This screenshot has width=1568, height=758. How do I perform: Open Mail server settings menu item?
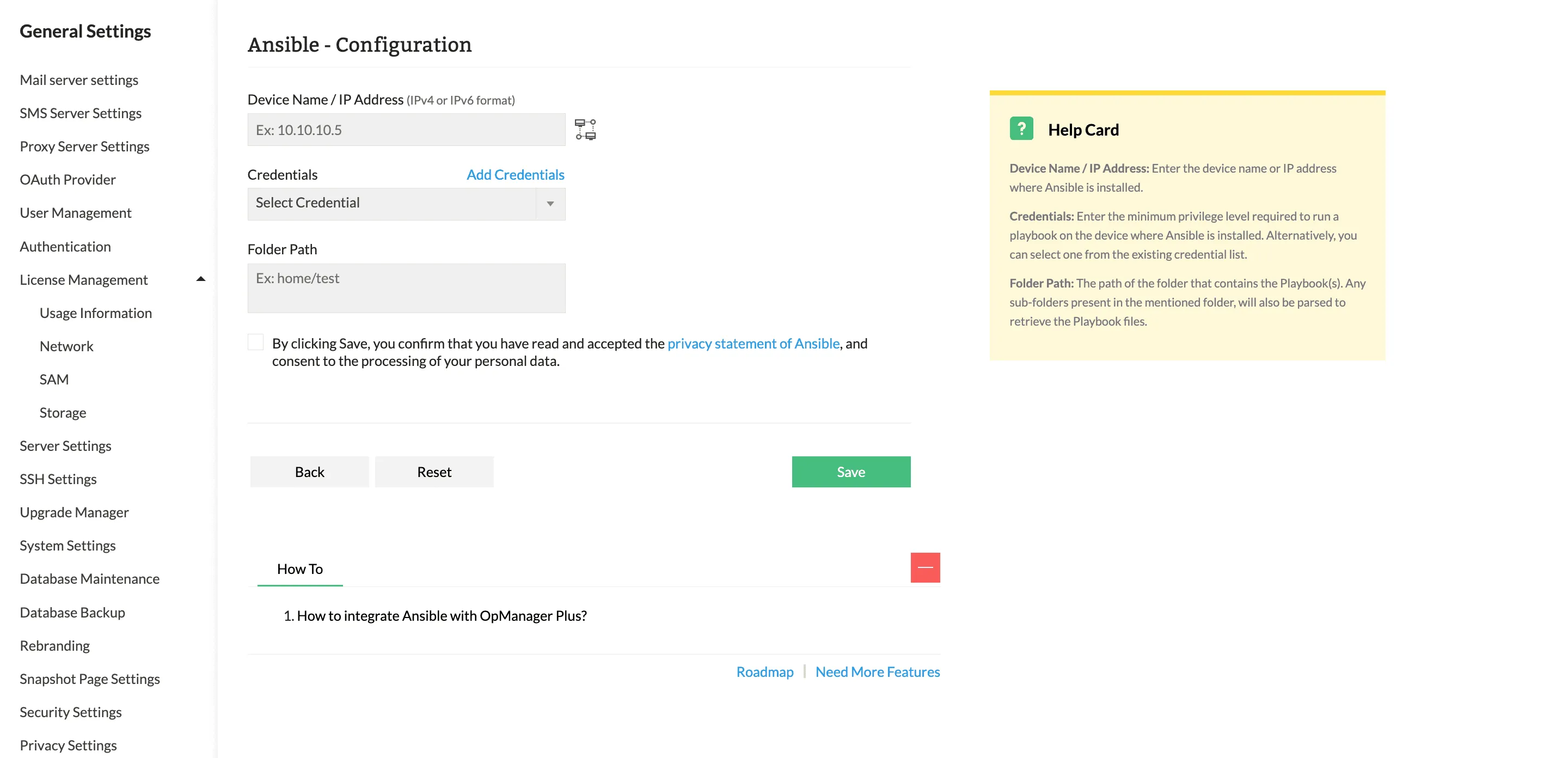(78, 80)
